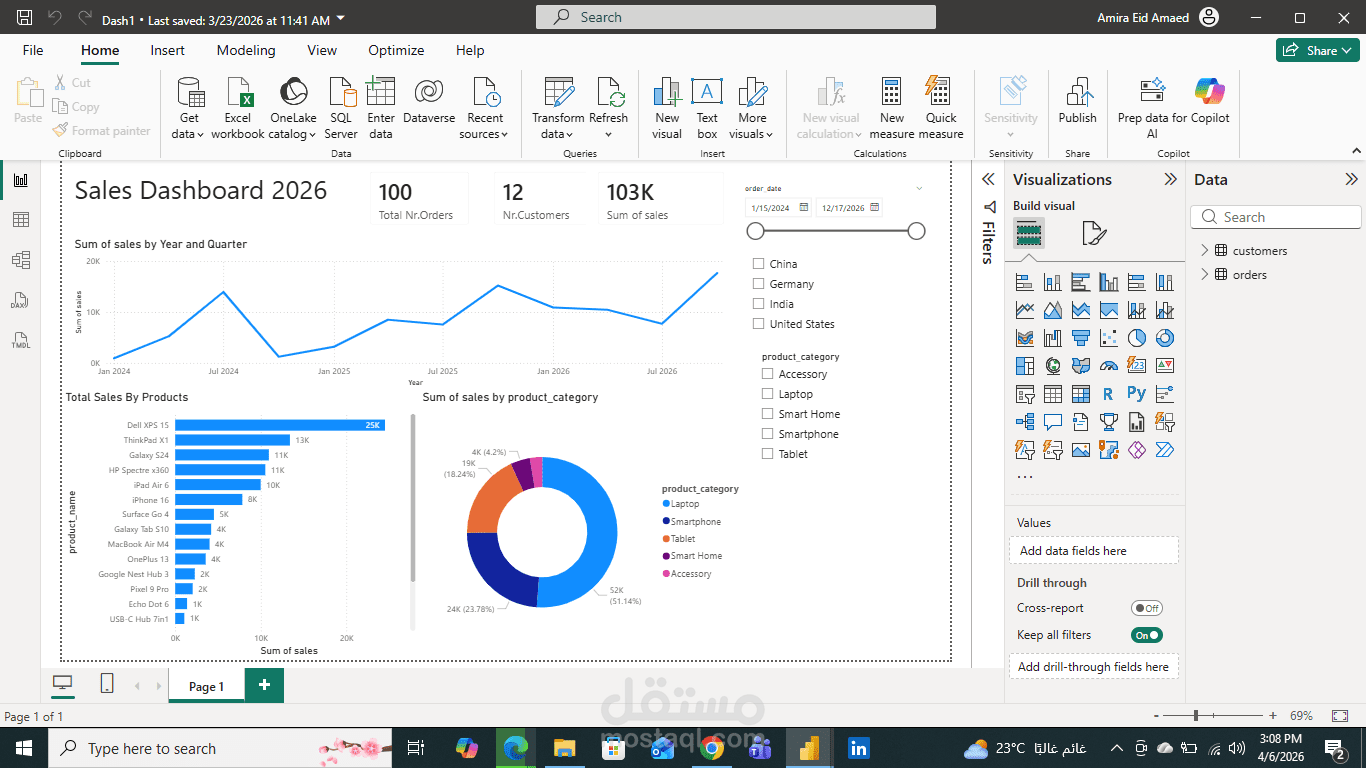Collapse the Data pane

1351,180
